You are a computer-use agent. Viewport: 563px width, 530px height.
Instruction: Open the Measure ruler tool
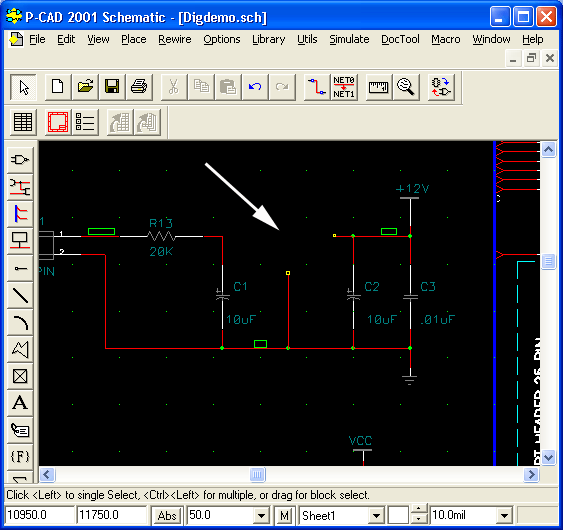point(378,87)
